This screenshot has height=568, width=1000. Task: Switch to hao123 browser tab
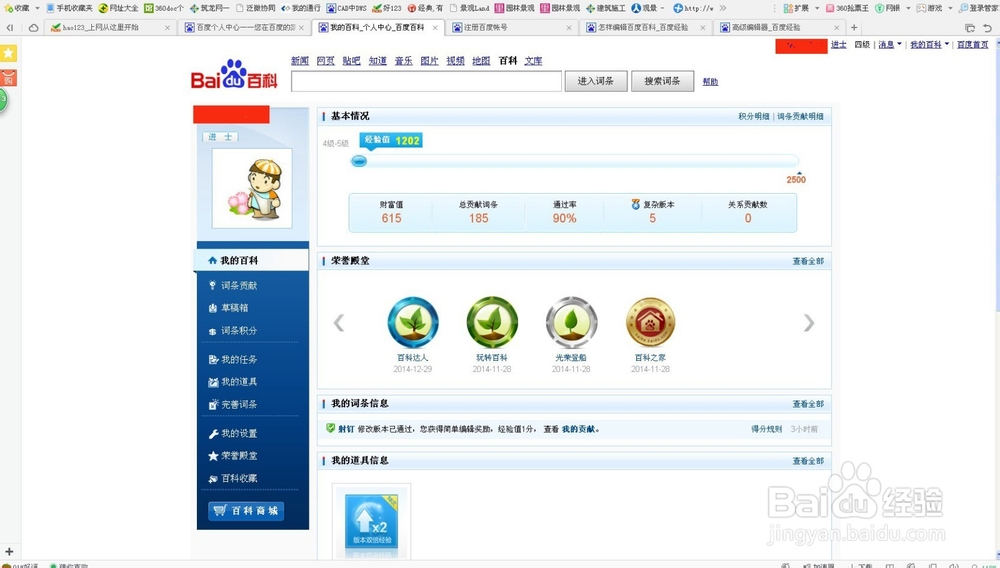110,27
